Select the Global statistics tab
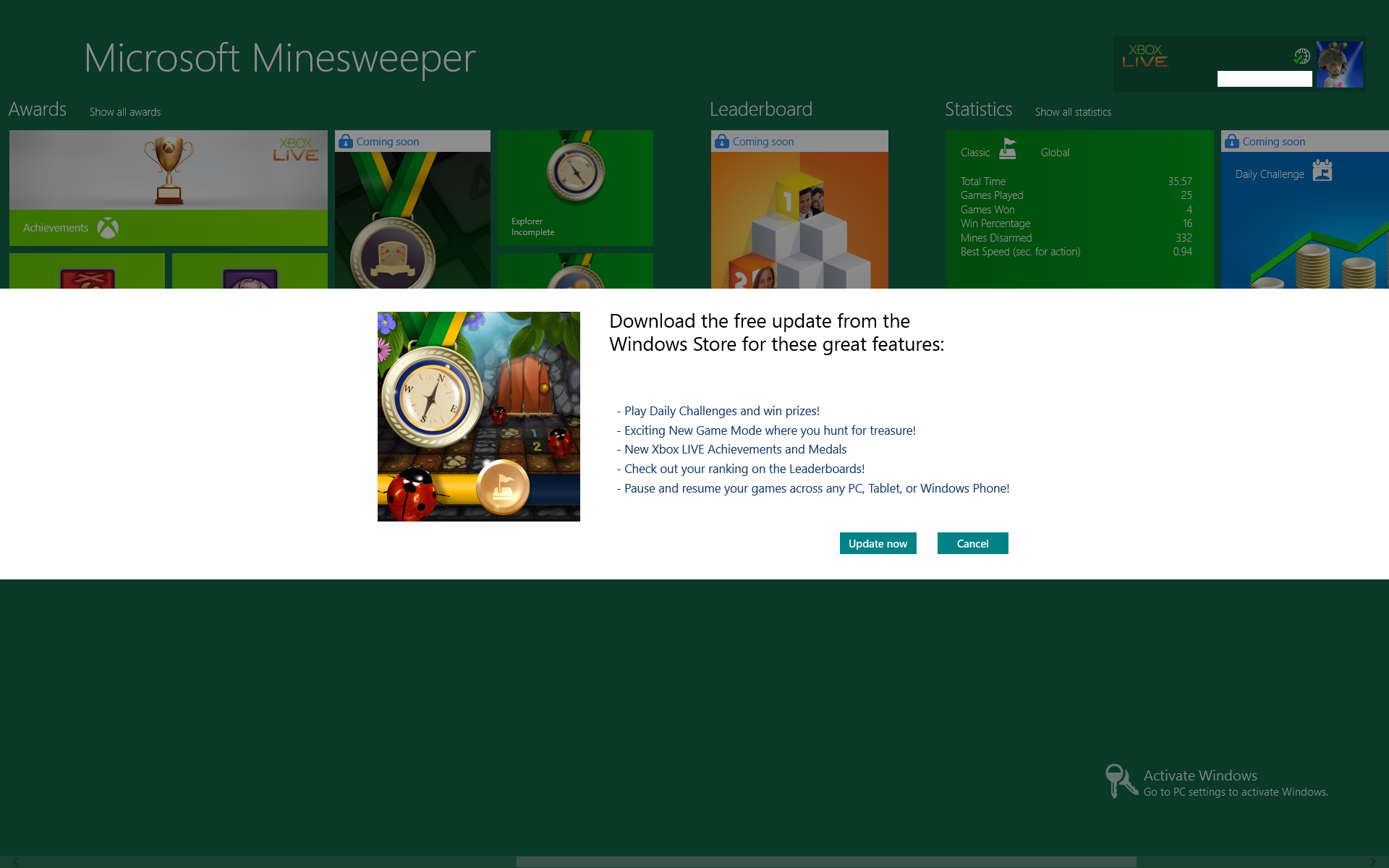Viewport: 1389px width, 868px height. (x=1055, y=153)
